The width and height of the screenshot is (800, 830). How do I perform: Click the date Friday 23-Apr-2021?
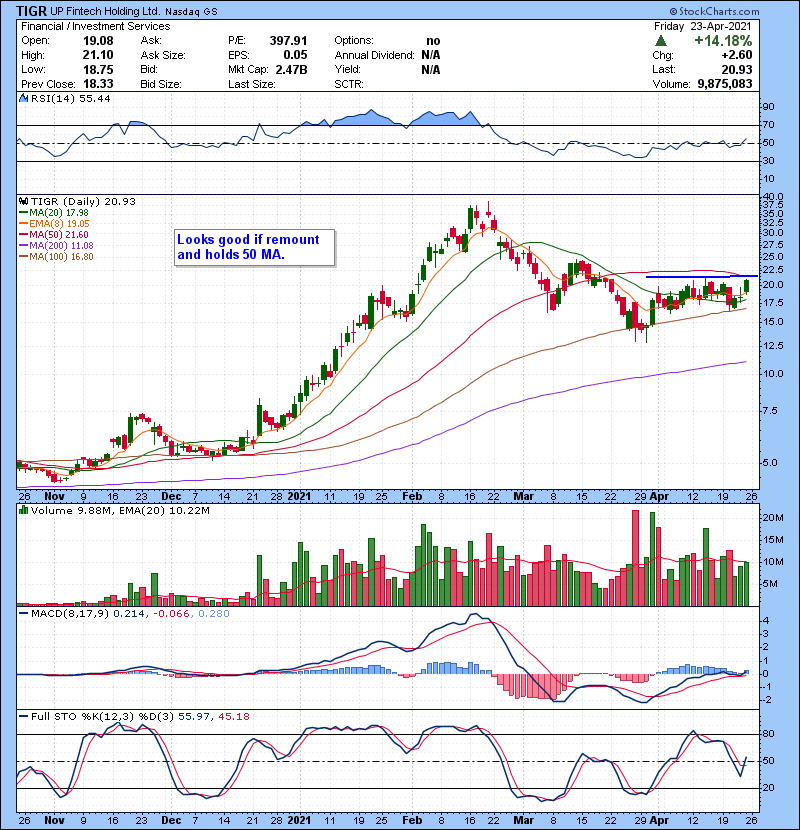pos(703,26)
